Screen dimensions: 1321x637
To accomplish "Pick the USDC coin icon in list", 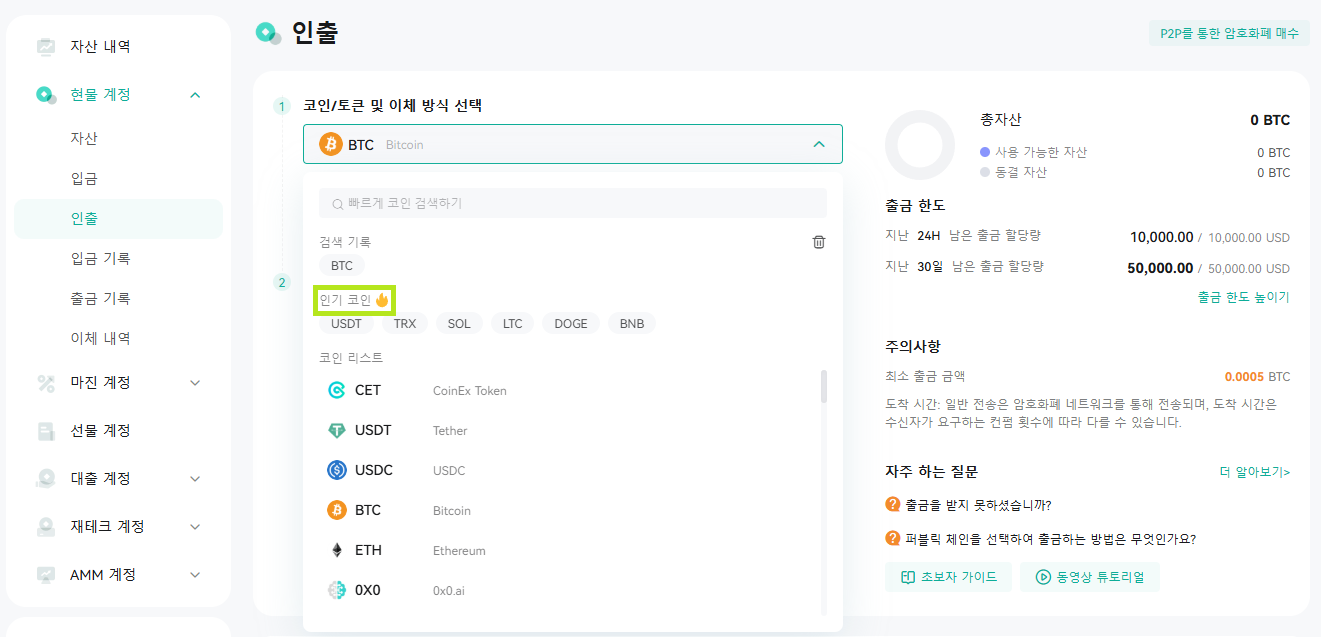I will (337, 470).
